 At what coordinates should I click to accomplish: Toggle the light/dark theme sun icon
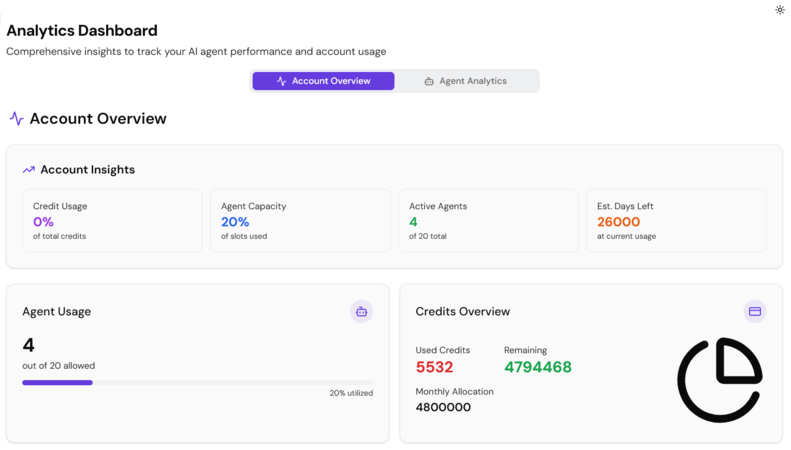pos(779,10)
